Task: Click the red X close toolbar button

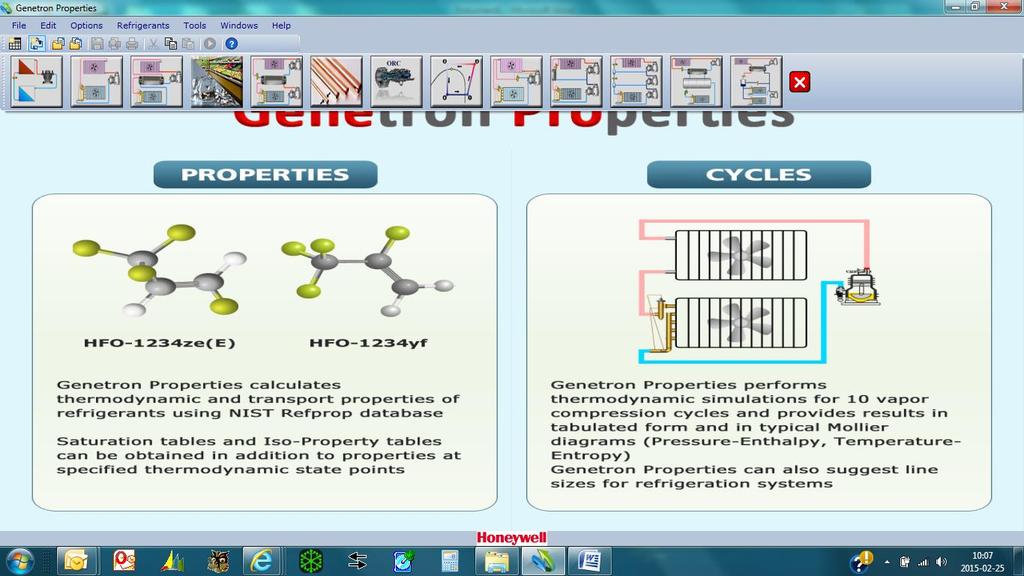Action: pos(799,82)
